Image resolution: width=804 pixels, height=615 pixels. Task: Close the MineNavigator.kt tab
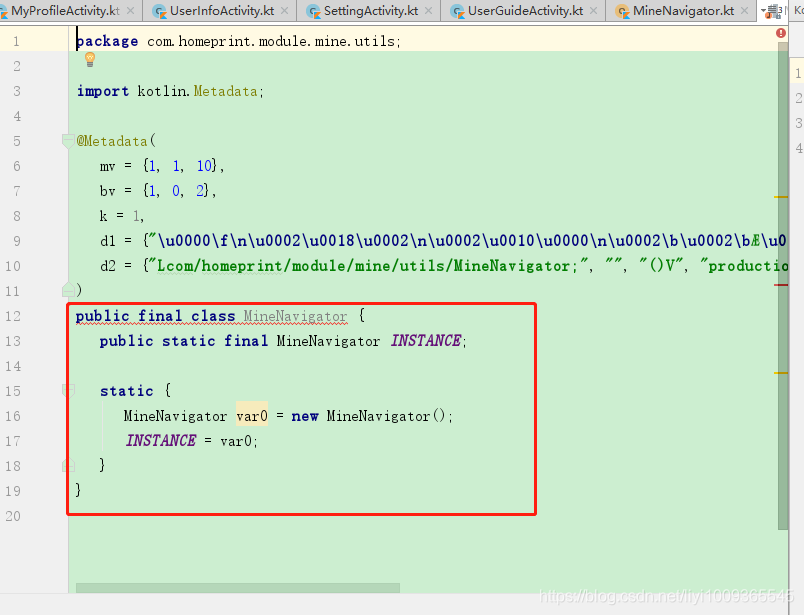pos(745,11)
